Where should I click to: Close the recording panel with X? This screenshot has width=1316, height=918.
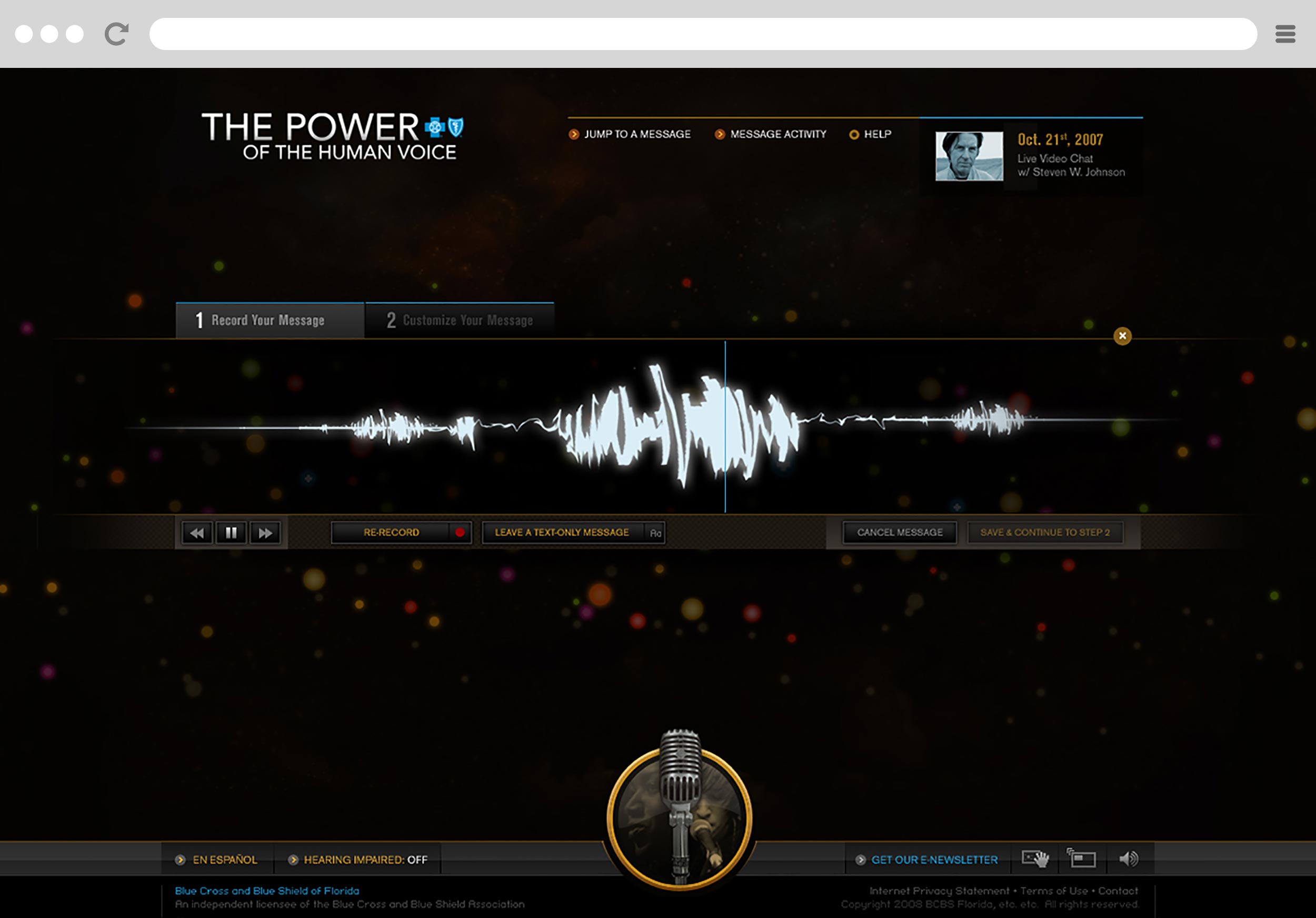1122,336
